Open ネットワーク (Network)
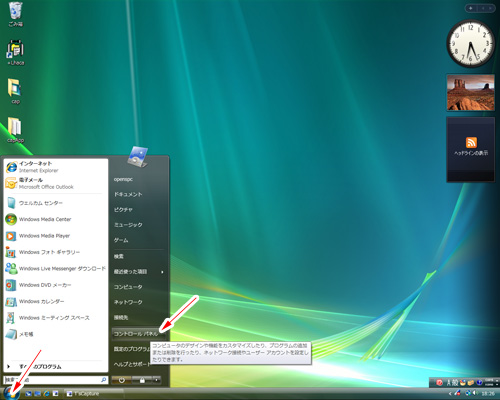500x400 pixels. point(138,302)
